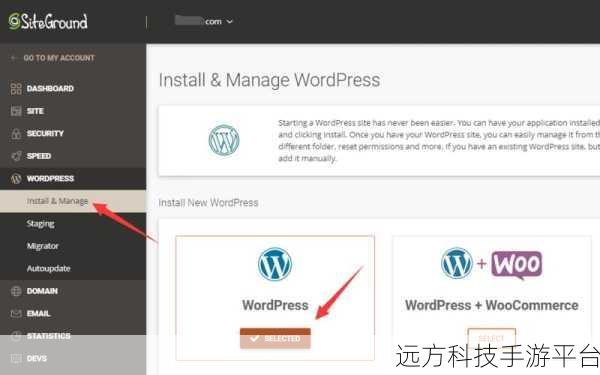Choose the WordPress card title
This screenshot has height=375, width=600.
click(275, 305)
